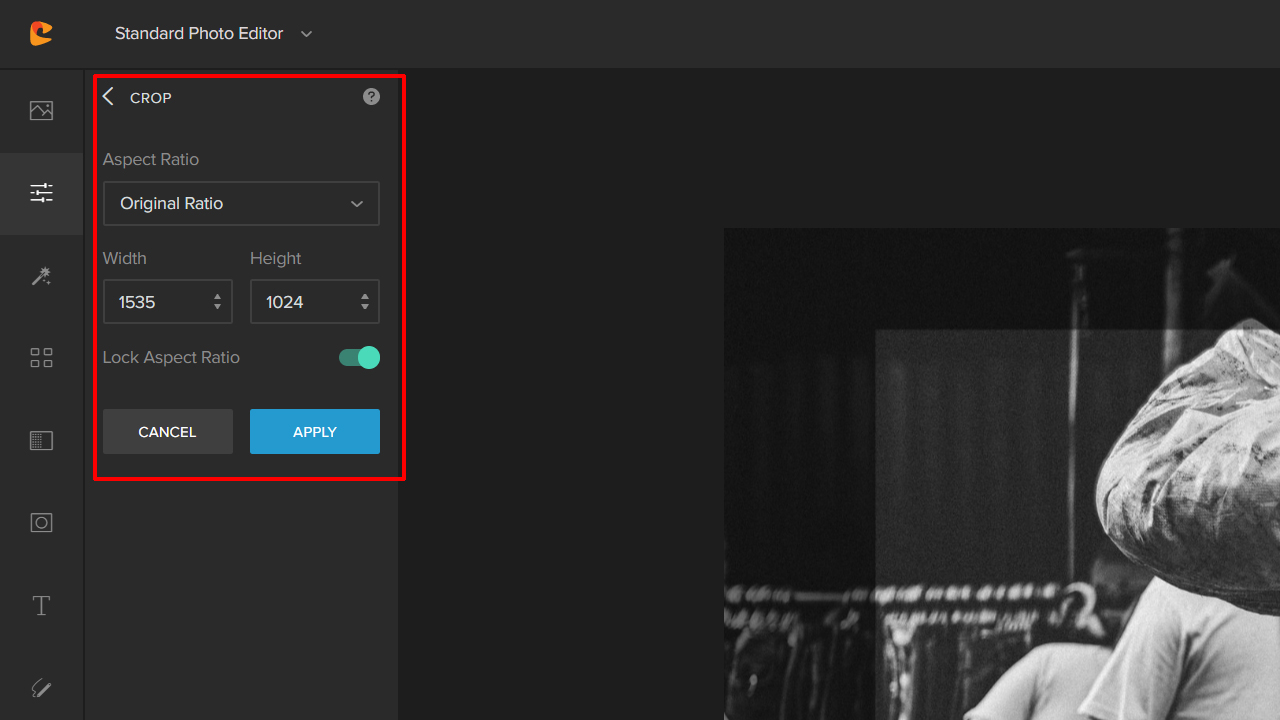Click the app logo in the top corner
Image resolution: width=1280 pixels, height=720 pixels.
click(x=41, y=33)
